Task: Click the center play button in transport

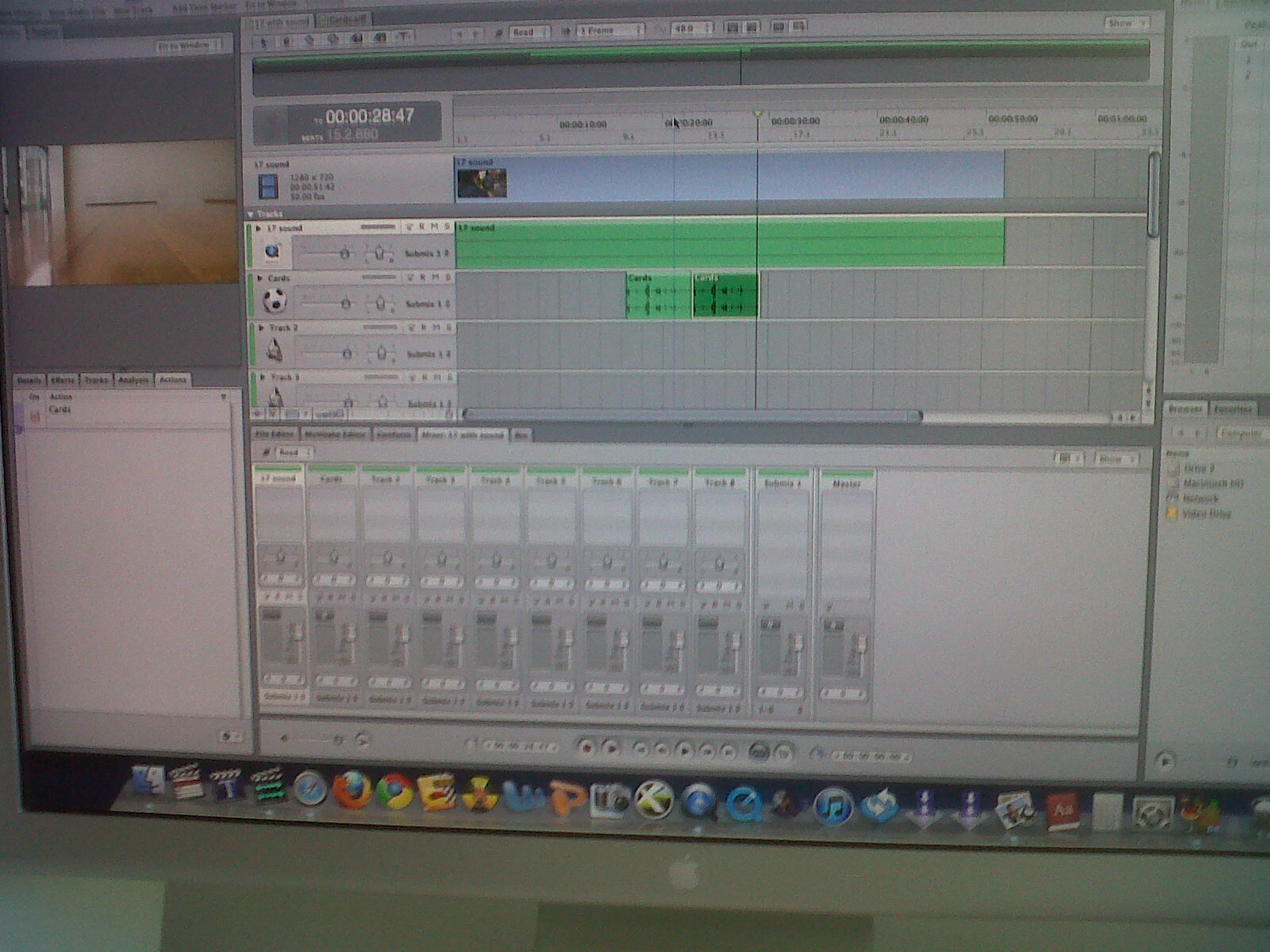Action: (683, 749)
